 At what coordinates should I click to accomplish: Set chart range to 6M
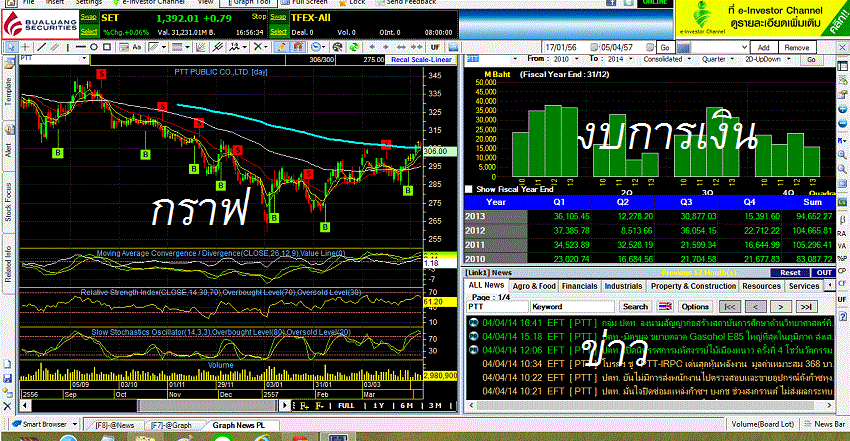tap(407, 405)
